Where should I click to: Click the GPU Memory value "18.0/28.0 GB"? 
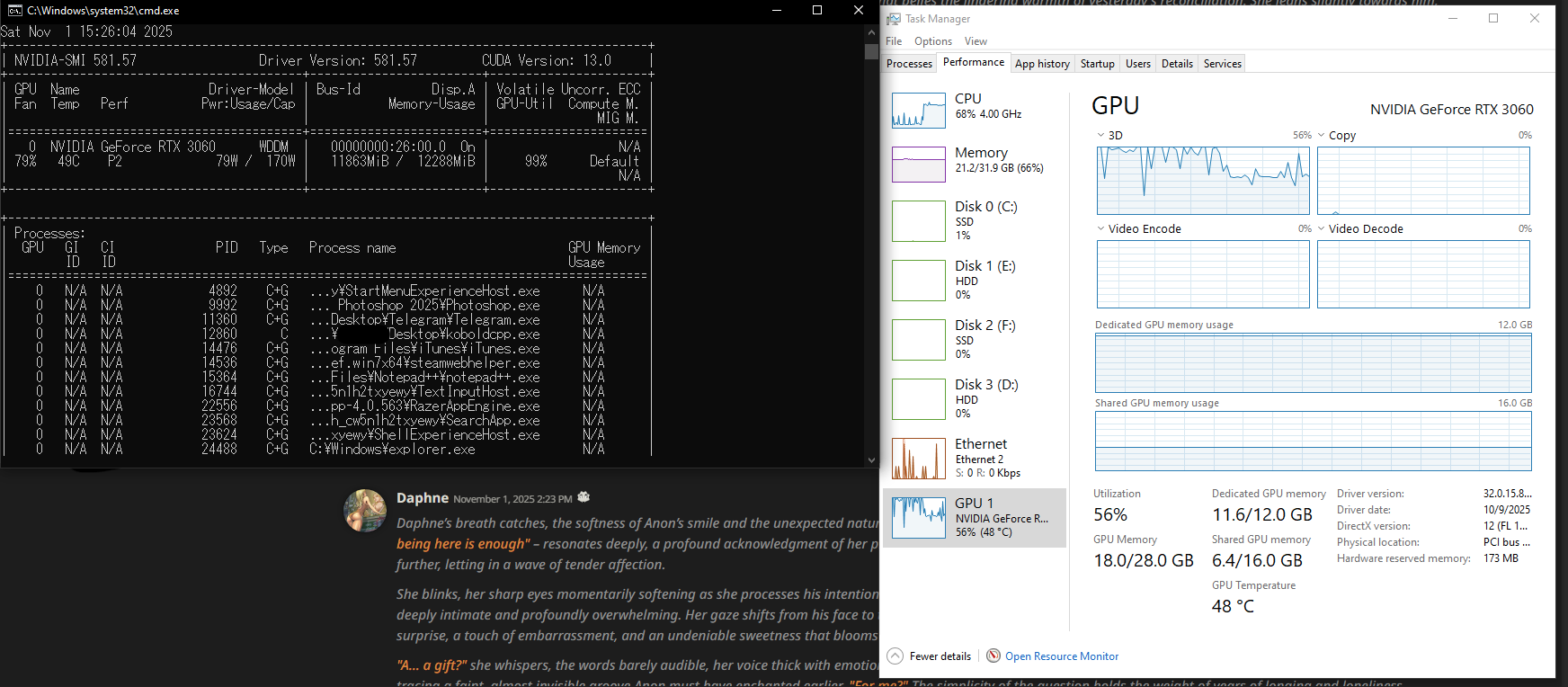(1144, 561)
